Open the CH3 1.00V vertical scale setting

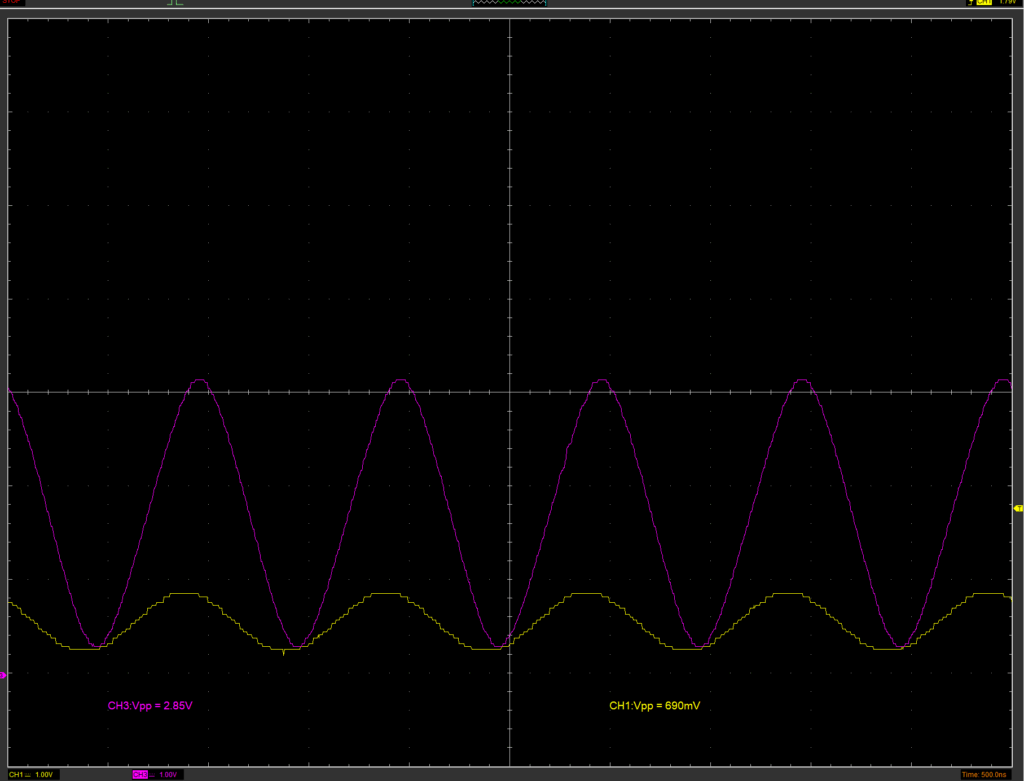(x=168, y=775)
